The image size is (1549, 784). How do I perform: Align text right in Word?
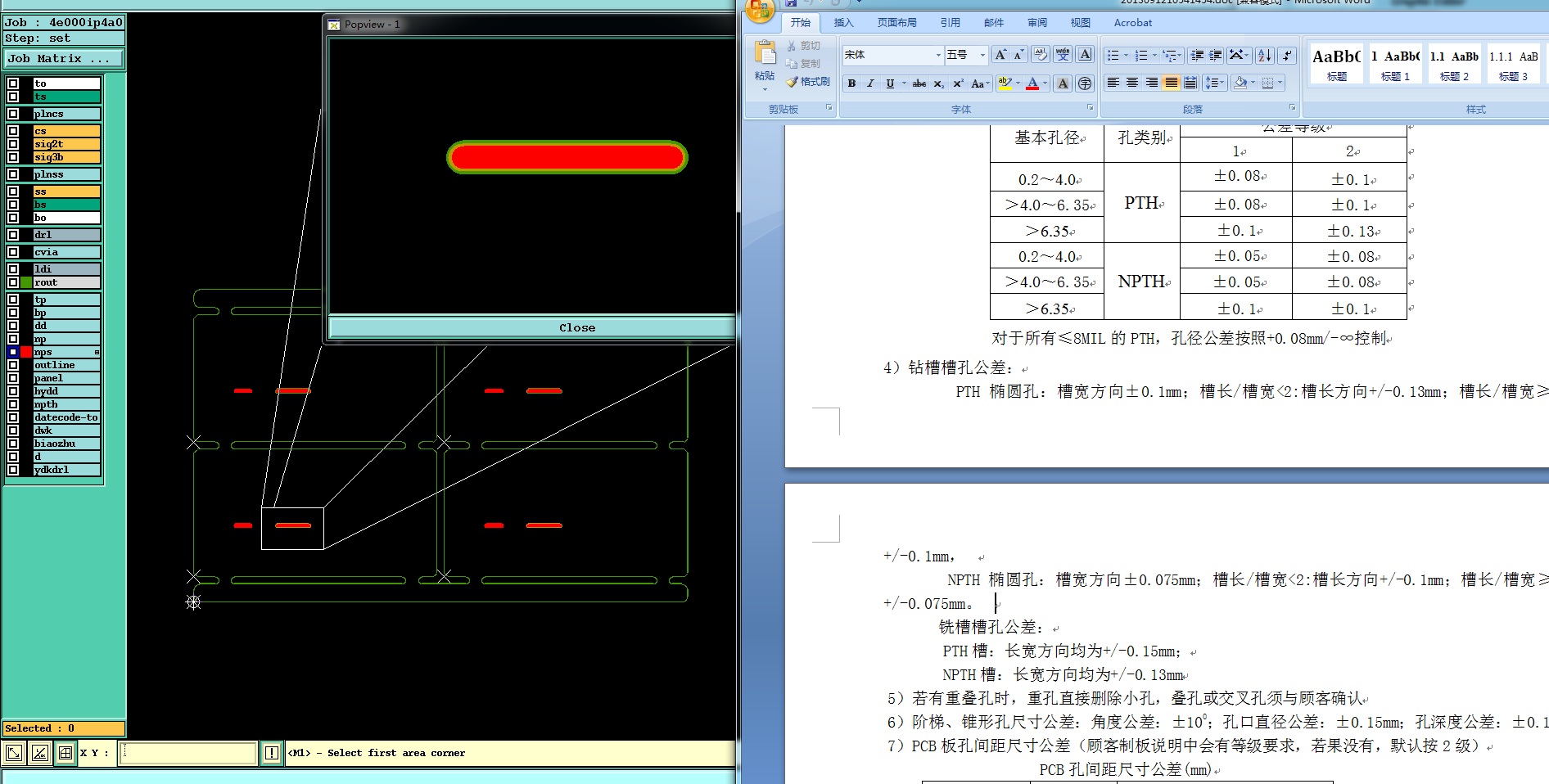pos(1152,83)
